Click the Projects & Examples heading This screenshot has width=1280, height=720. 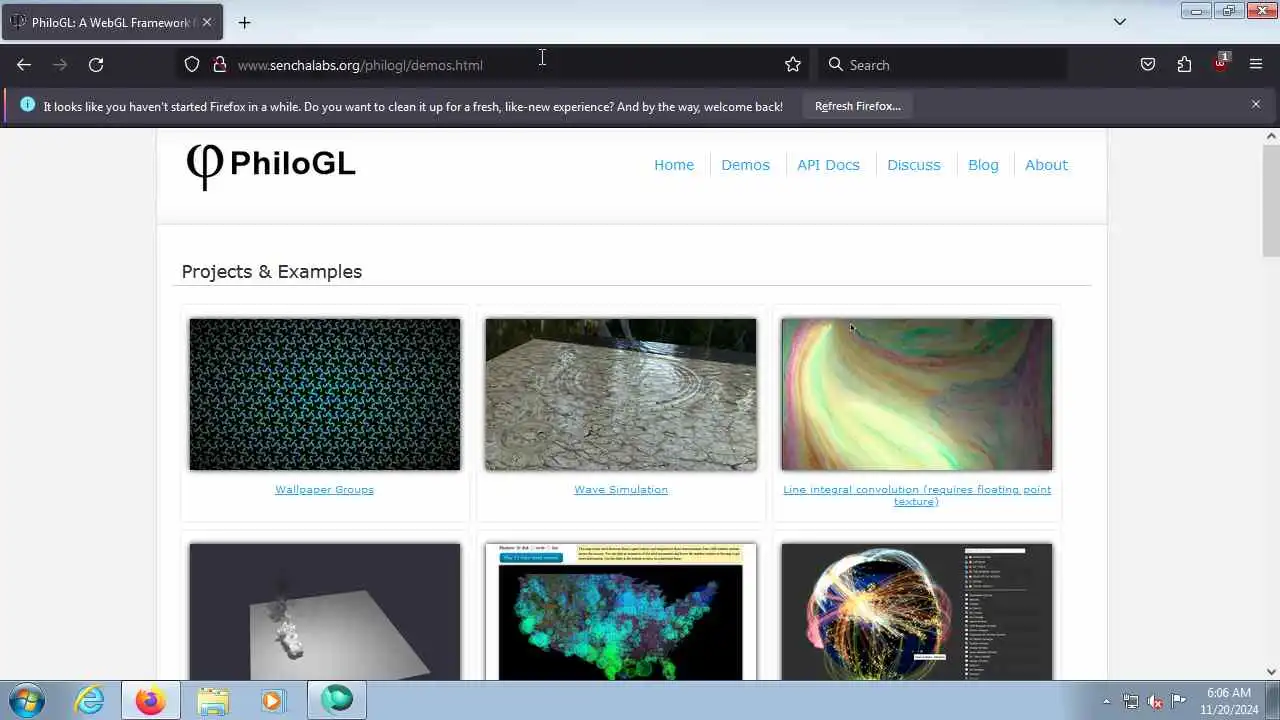tap(272, 272)
